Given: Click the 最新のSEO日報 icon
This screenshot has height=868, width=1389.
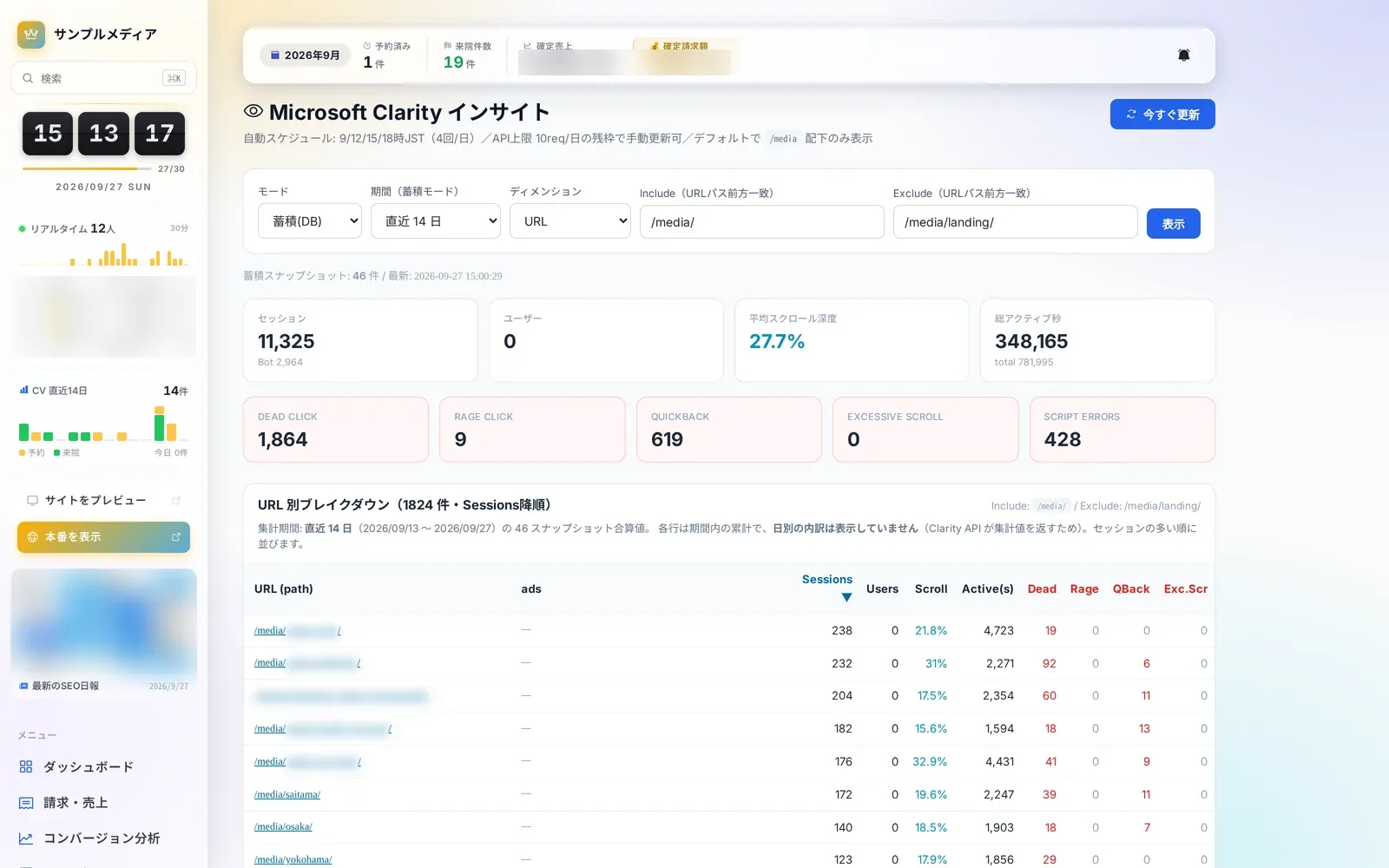Looking at the screenshot, I should 23,686.
